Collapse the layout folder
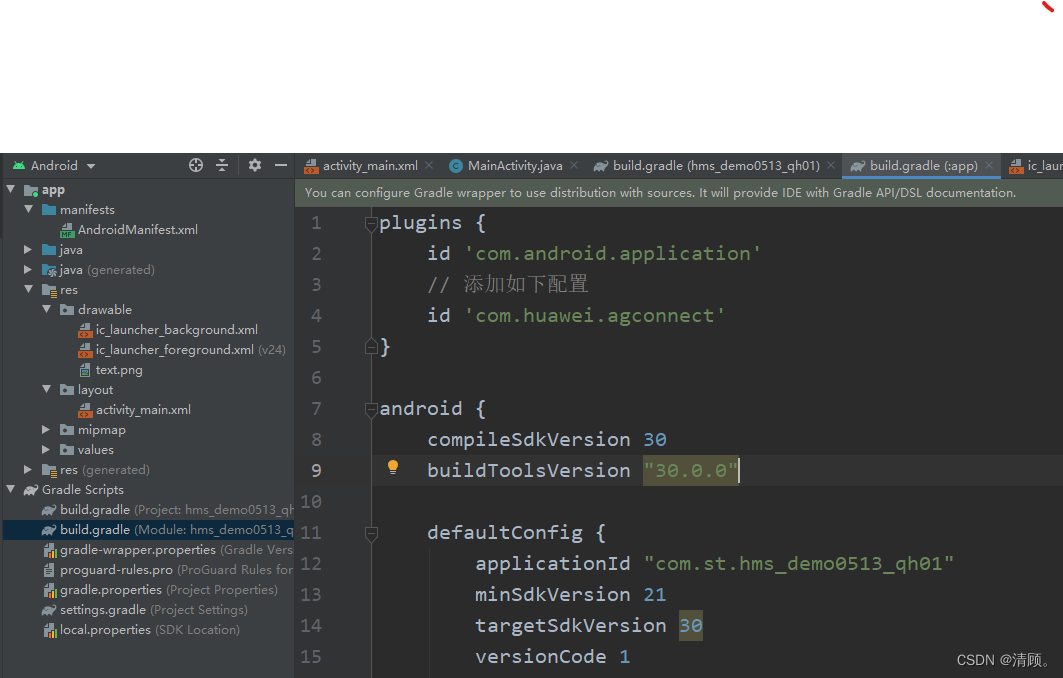 47,389
